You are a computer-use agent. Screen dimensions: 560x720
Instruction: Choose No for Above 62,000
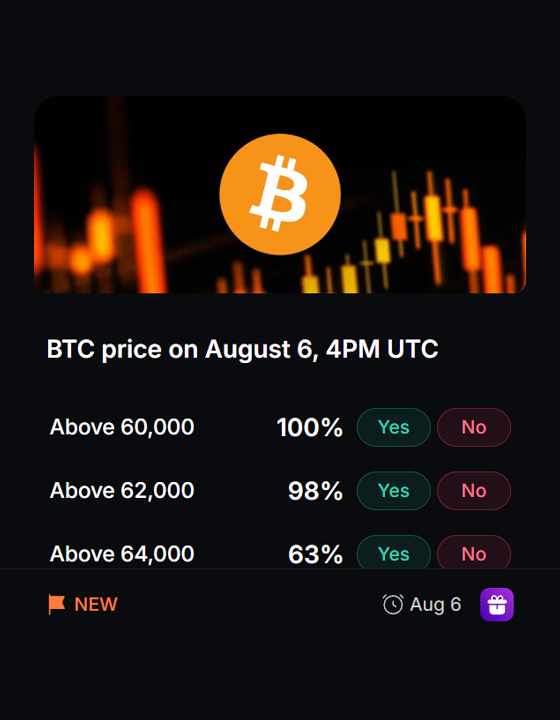pos(474,490)
